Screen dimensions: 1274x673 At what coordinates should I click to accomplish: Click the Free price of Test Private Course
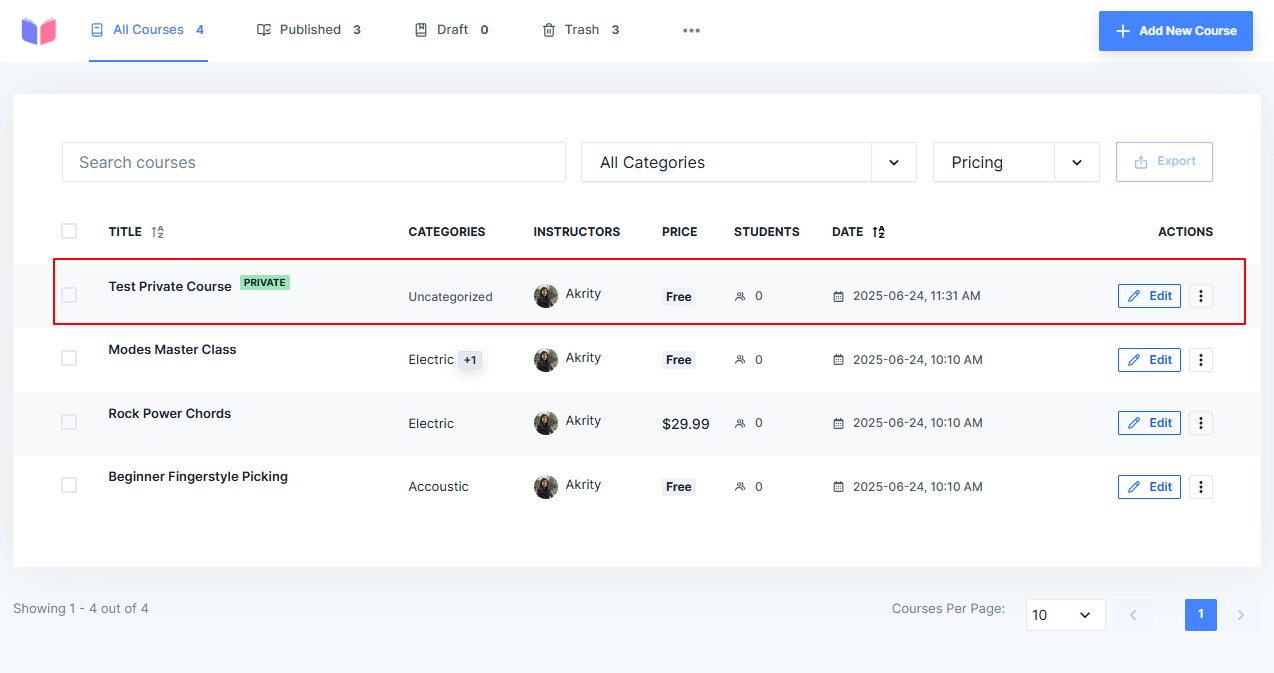pyautogui.click(x=679, y=297)
